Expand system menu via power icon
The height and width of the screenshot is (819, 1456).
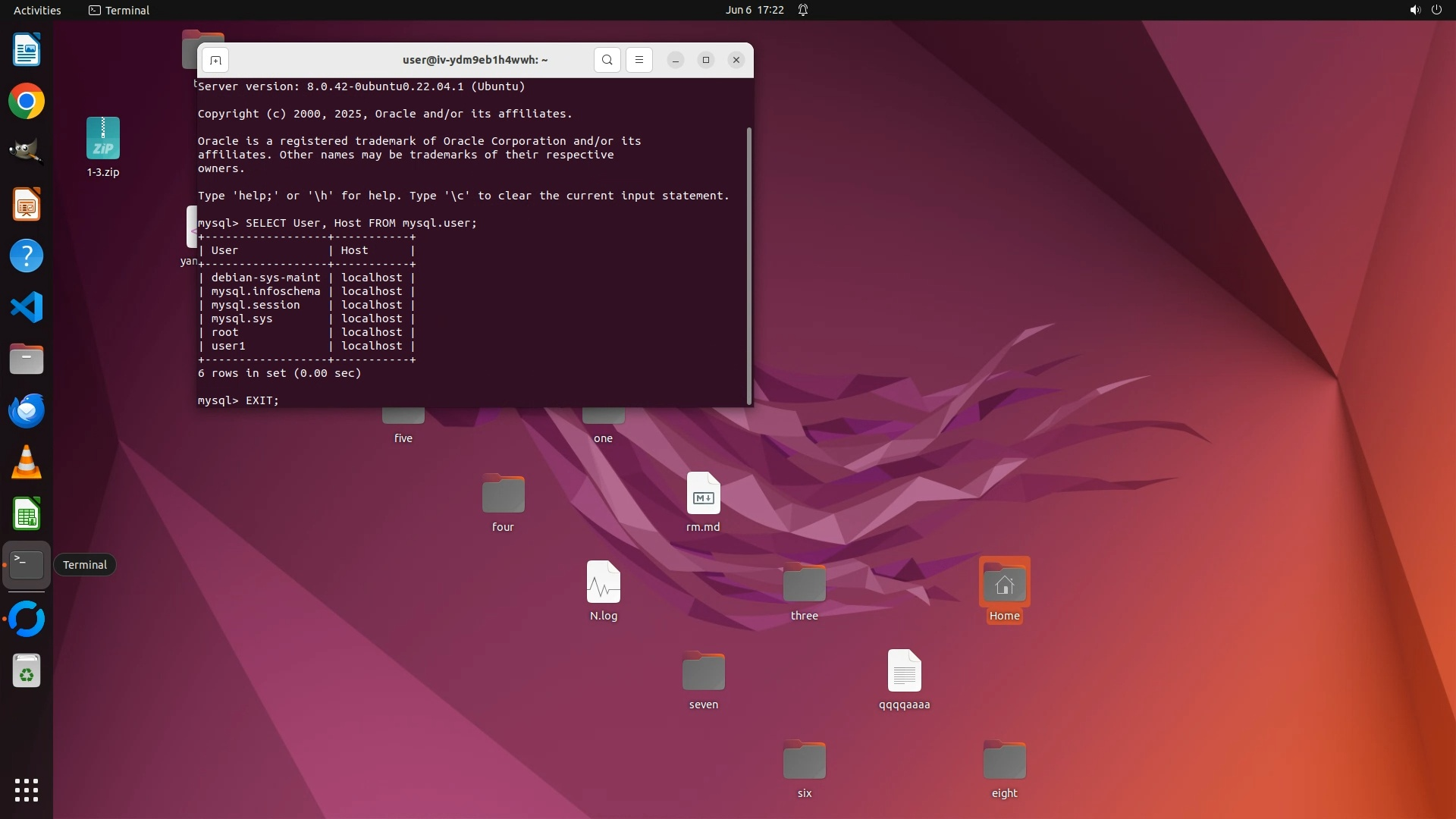1436,10
